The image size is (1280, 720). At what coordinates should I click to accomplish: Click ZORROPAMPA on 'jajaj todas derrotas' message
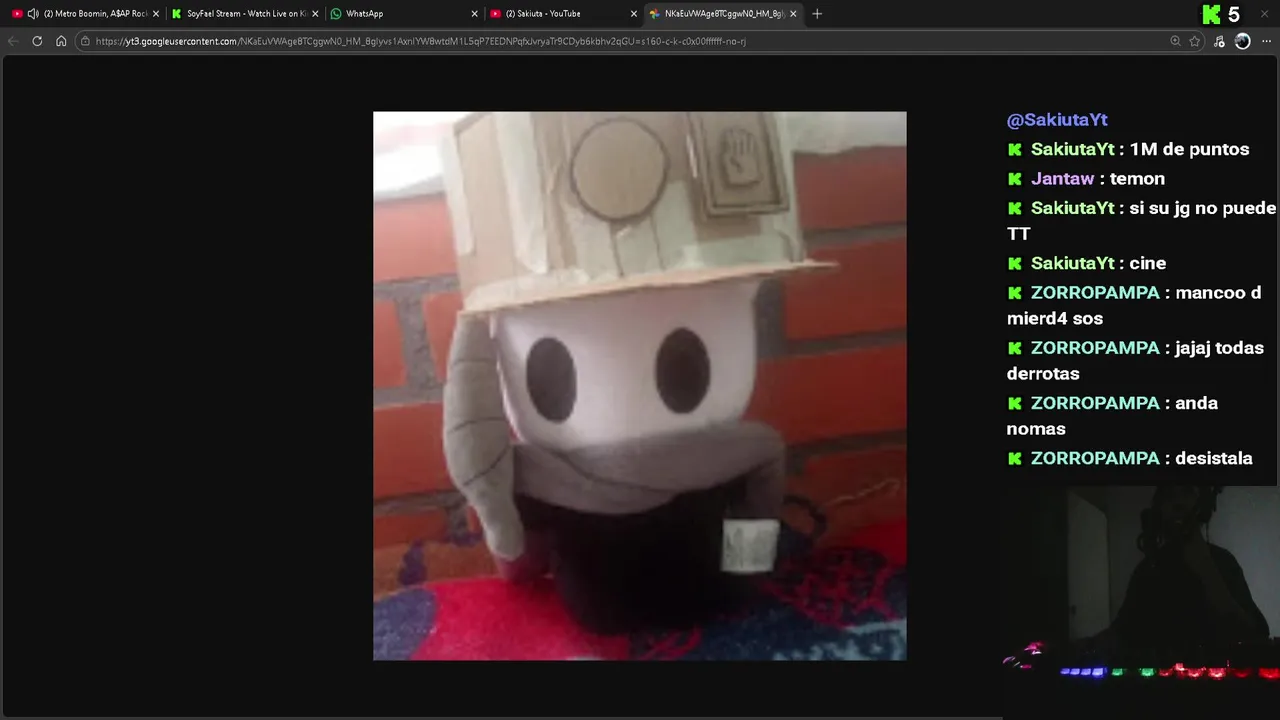(1095, 348)
